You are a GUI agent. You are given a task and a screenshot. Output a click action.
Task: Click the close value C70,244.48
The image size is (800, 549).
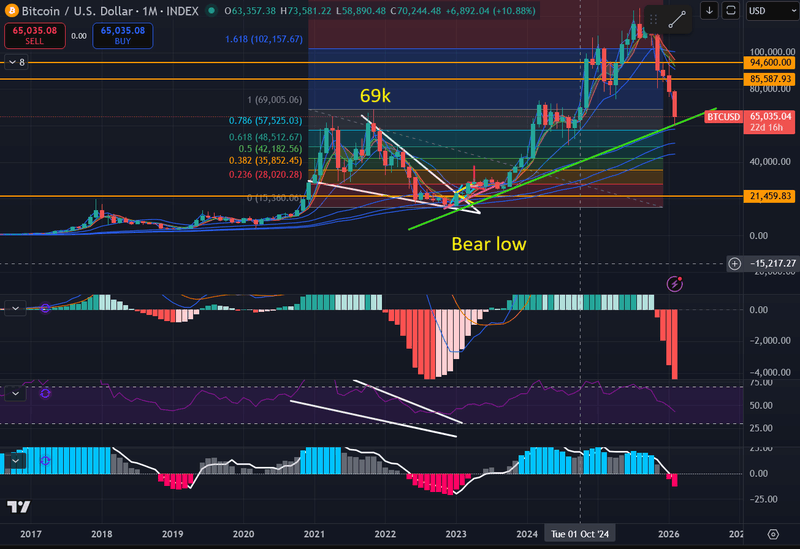(x=415, y=11)
